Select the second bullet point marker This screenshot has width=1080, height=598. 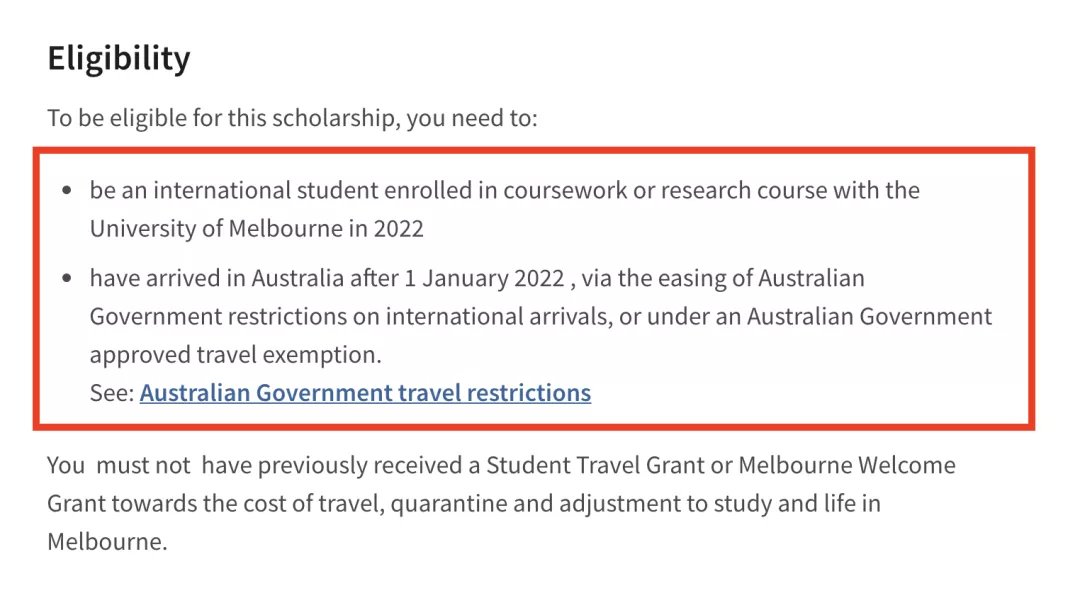(x=67, y=278)
